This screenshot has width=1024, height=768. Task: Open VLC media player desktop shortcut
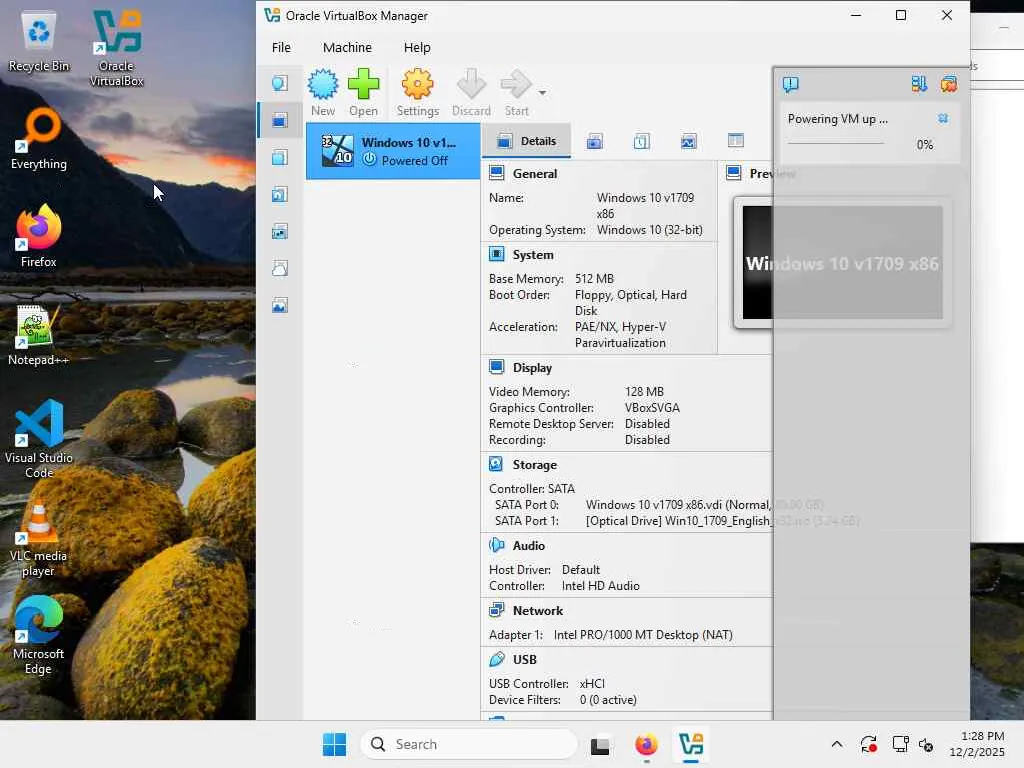pyautogui.click(x=38, y=539)
